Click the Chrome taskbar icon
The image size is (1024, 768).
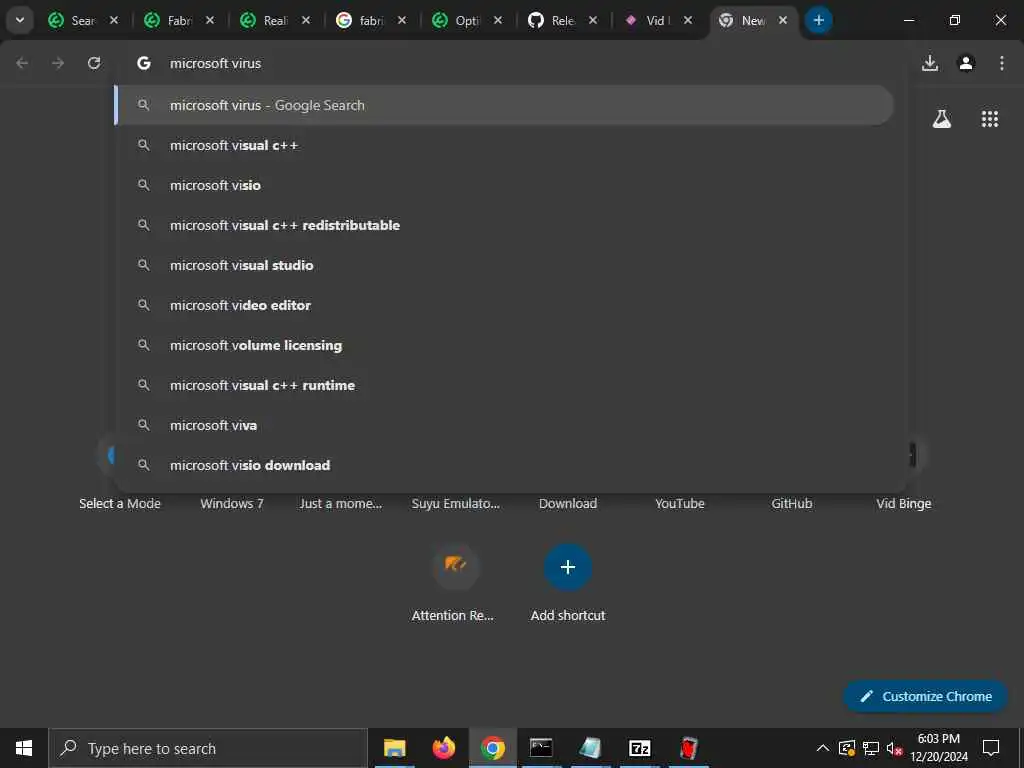492,748
